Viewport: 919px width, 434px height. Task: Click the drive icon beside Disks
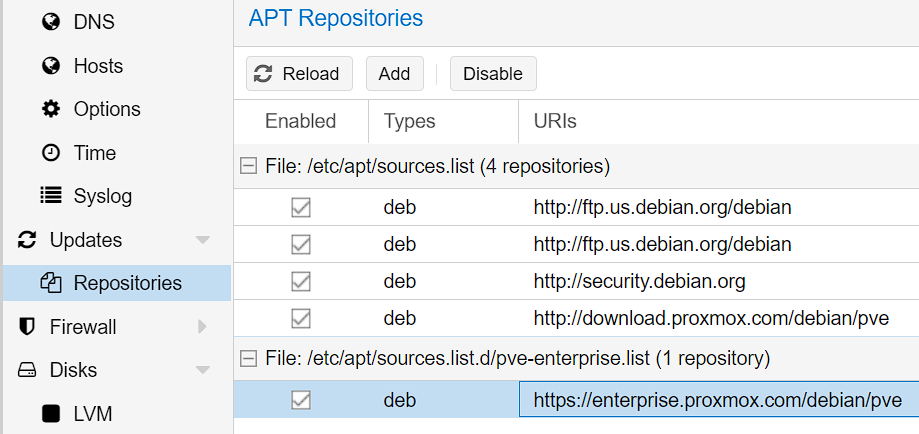(x=27, y=370)
